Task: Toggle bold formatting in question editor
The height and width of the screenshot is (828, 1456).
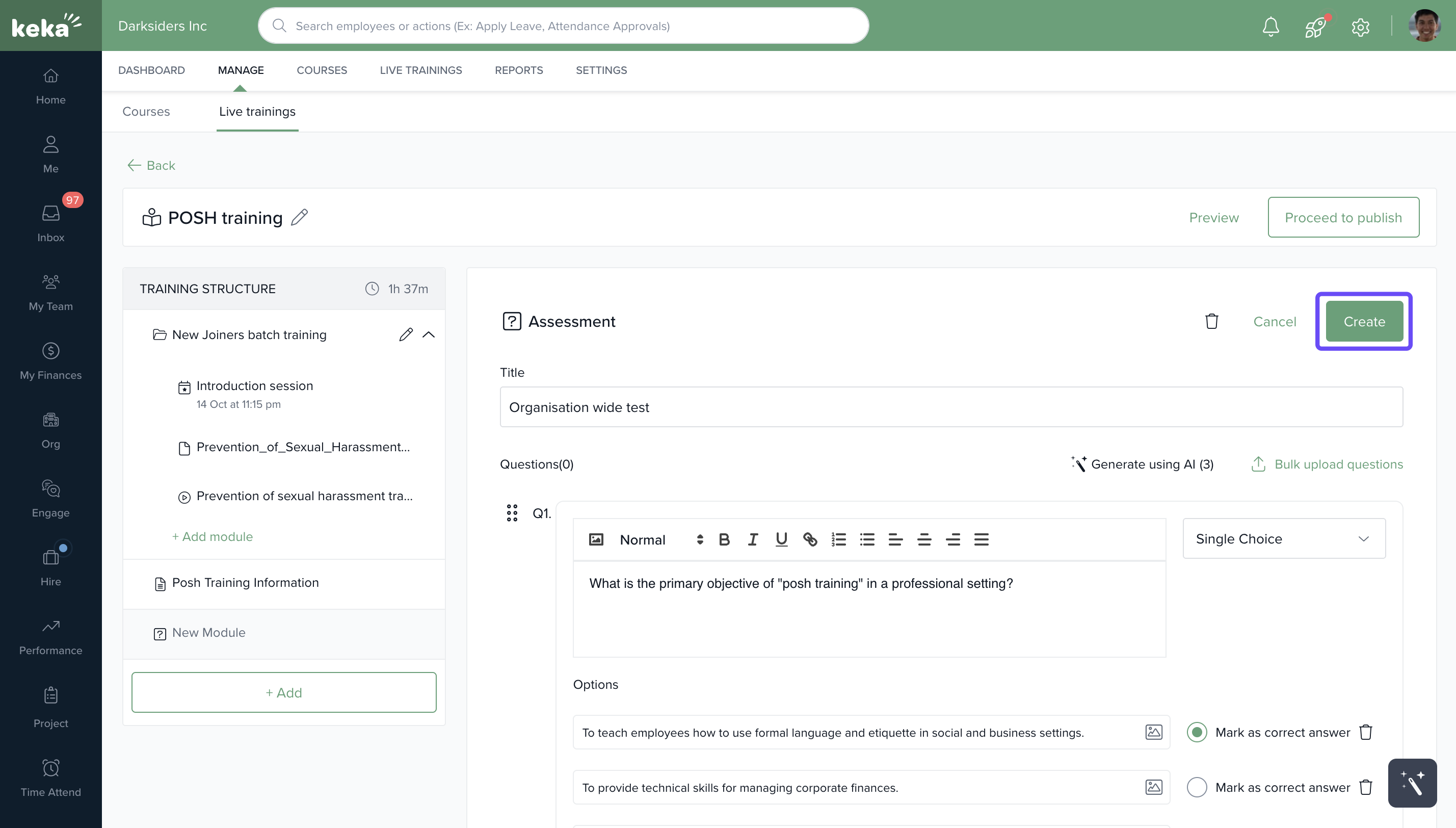Action: coord(724,539)
